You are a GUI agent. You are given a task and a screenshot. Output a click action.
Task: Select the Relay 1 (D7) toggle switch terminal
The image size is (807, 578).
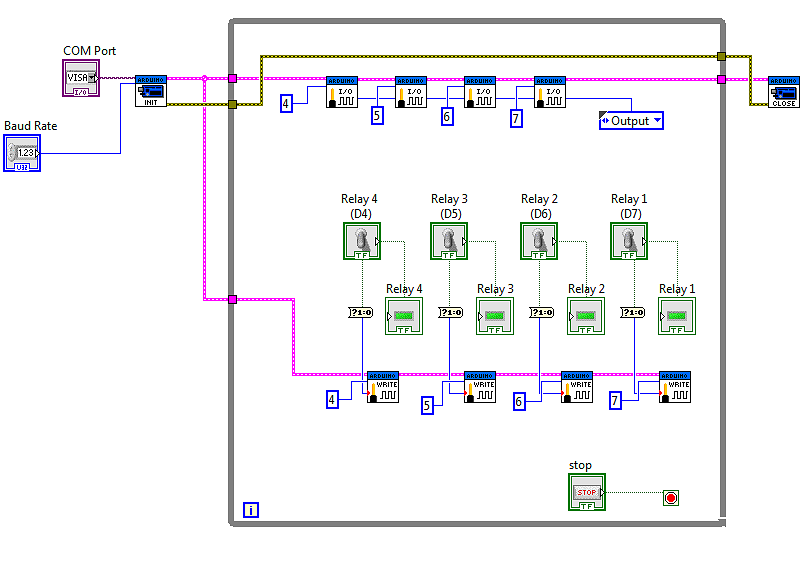pyautogui.click(x=629, y=241)
